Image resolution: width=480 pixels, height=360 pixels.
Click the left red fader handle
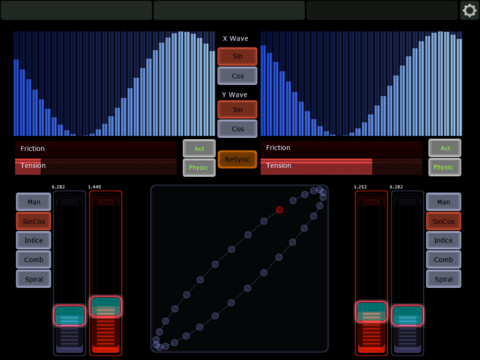tap(105, 306)
